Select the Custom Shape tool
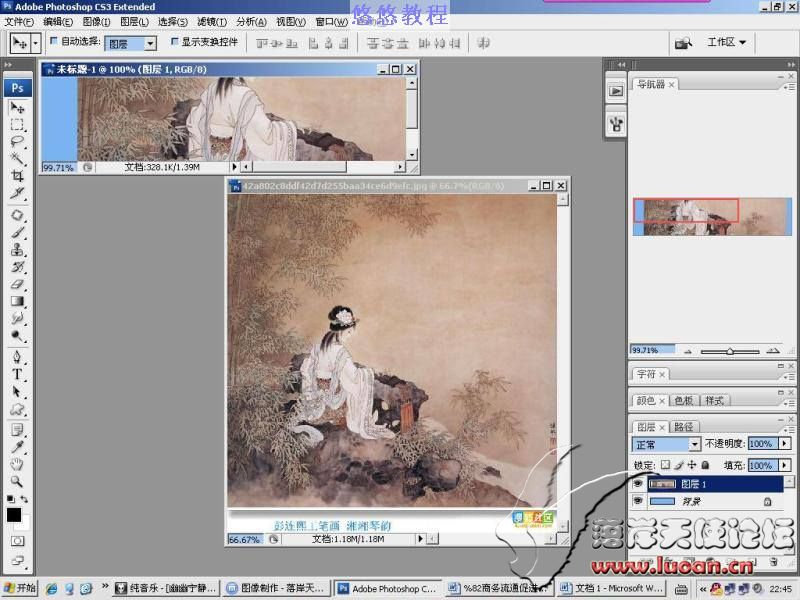Image resolution: width=800 pixels, height=600 pixels. [x=17, y=409]
